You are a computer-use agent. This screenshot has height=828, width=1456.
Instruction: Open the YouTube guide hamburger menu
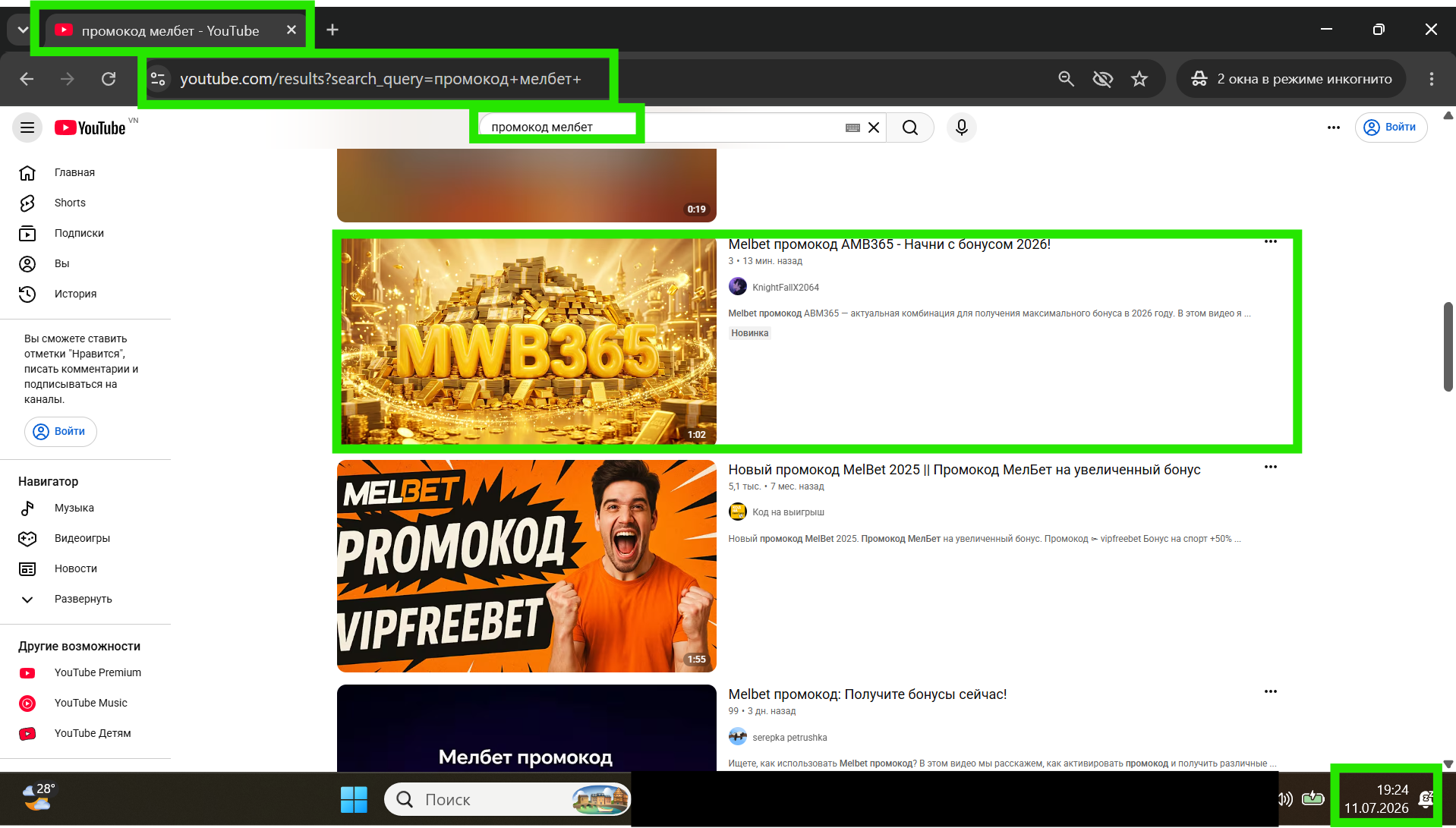coord(27,128)
